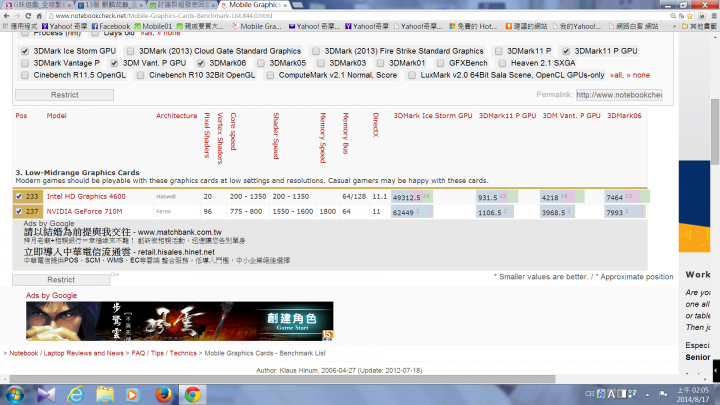Check 3DMark (2013) Fire Strike Standard Graphics
Viewport: 720px width, 405px height.
point(316,51)
